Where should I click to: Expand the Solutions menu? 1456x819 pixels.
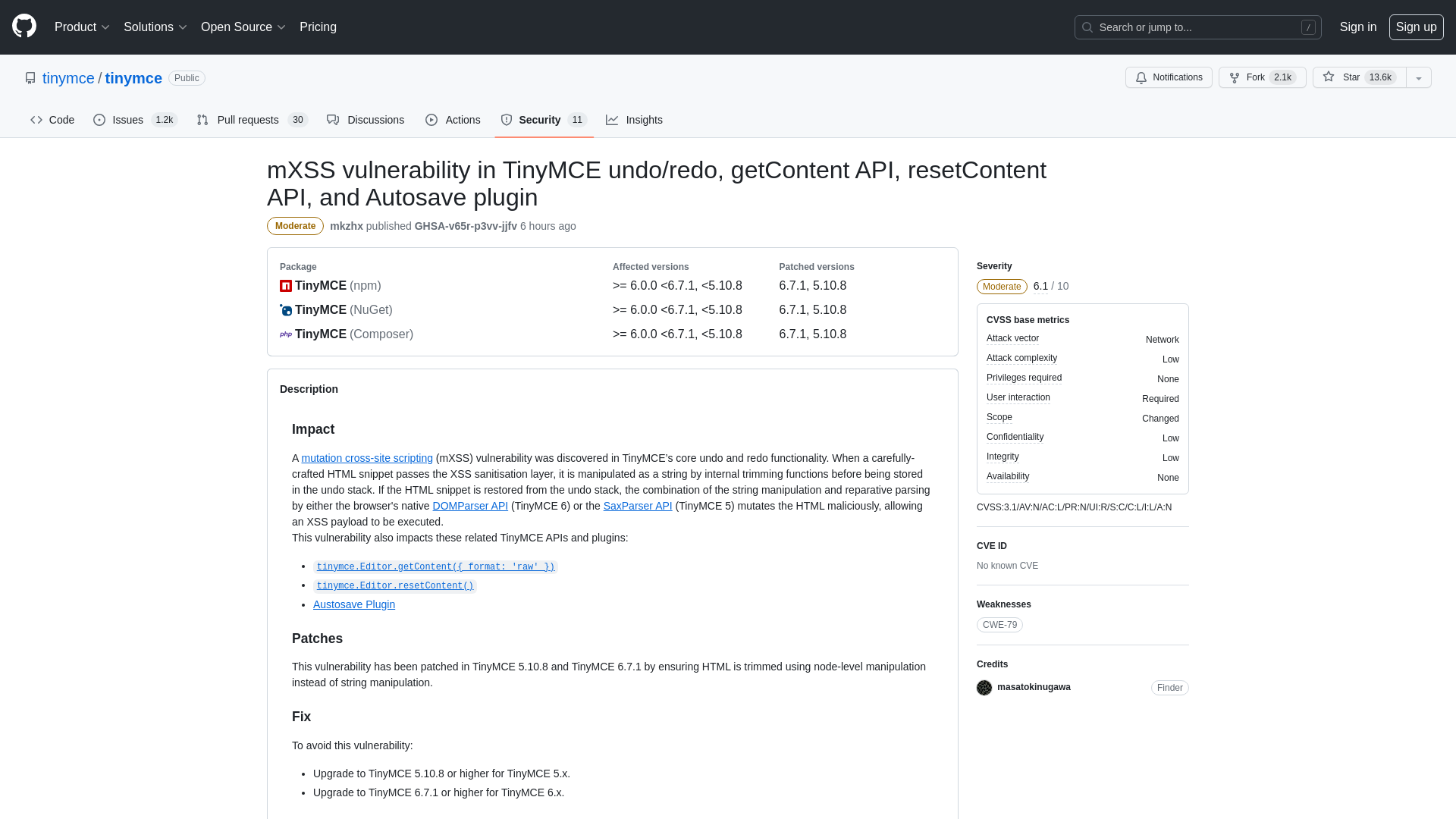tap(155, 27)
